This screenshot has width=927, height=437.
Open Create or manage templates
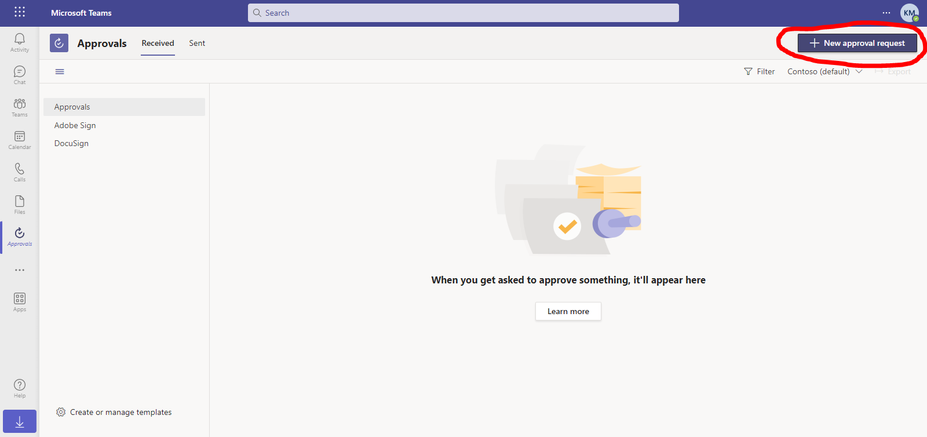pos(114,412)
